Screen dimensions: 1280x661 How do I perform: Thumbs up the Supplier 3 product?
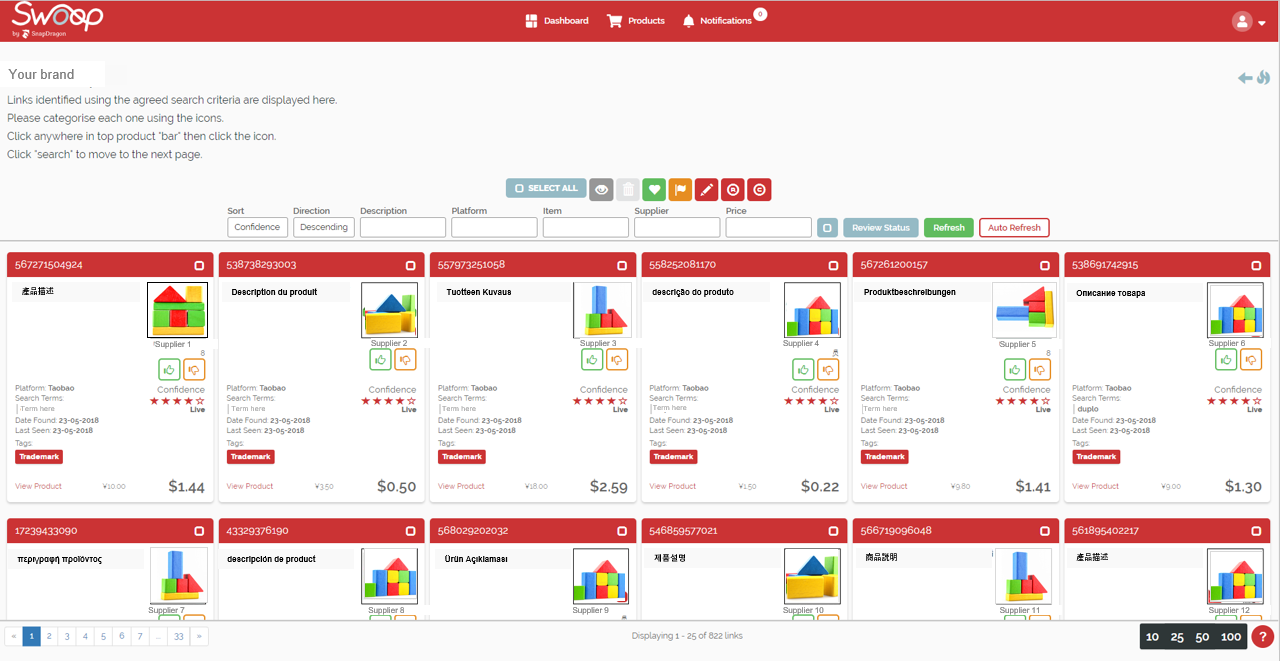(x=592, y=359)
